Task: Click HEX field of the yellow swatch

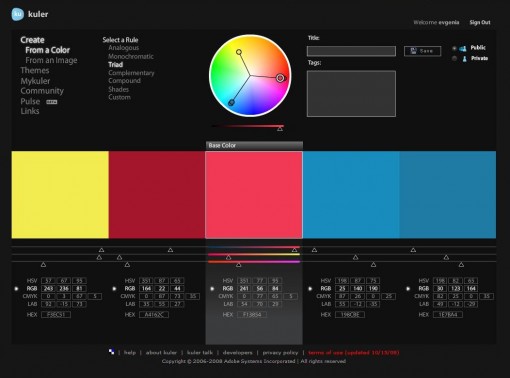Action: point(56,315)
